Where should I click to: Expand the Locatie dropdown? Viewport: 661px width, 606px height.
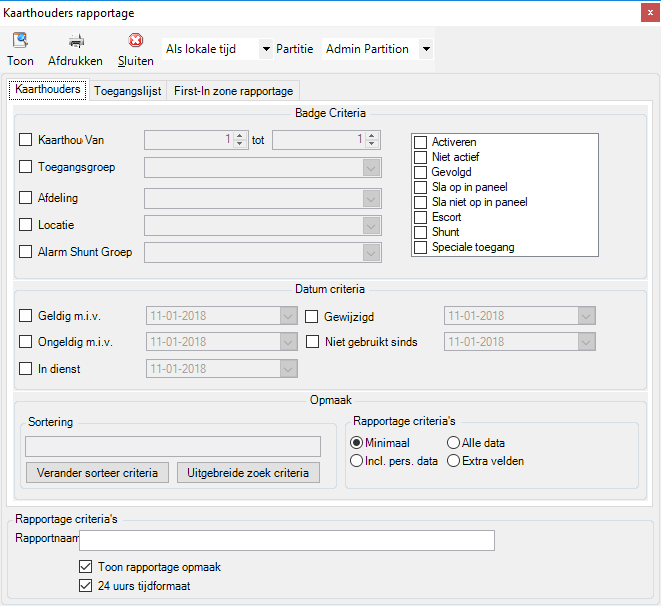click(371, 225)
